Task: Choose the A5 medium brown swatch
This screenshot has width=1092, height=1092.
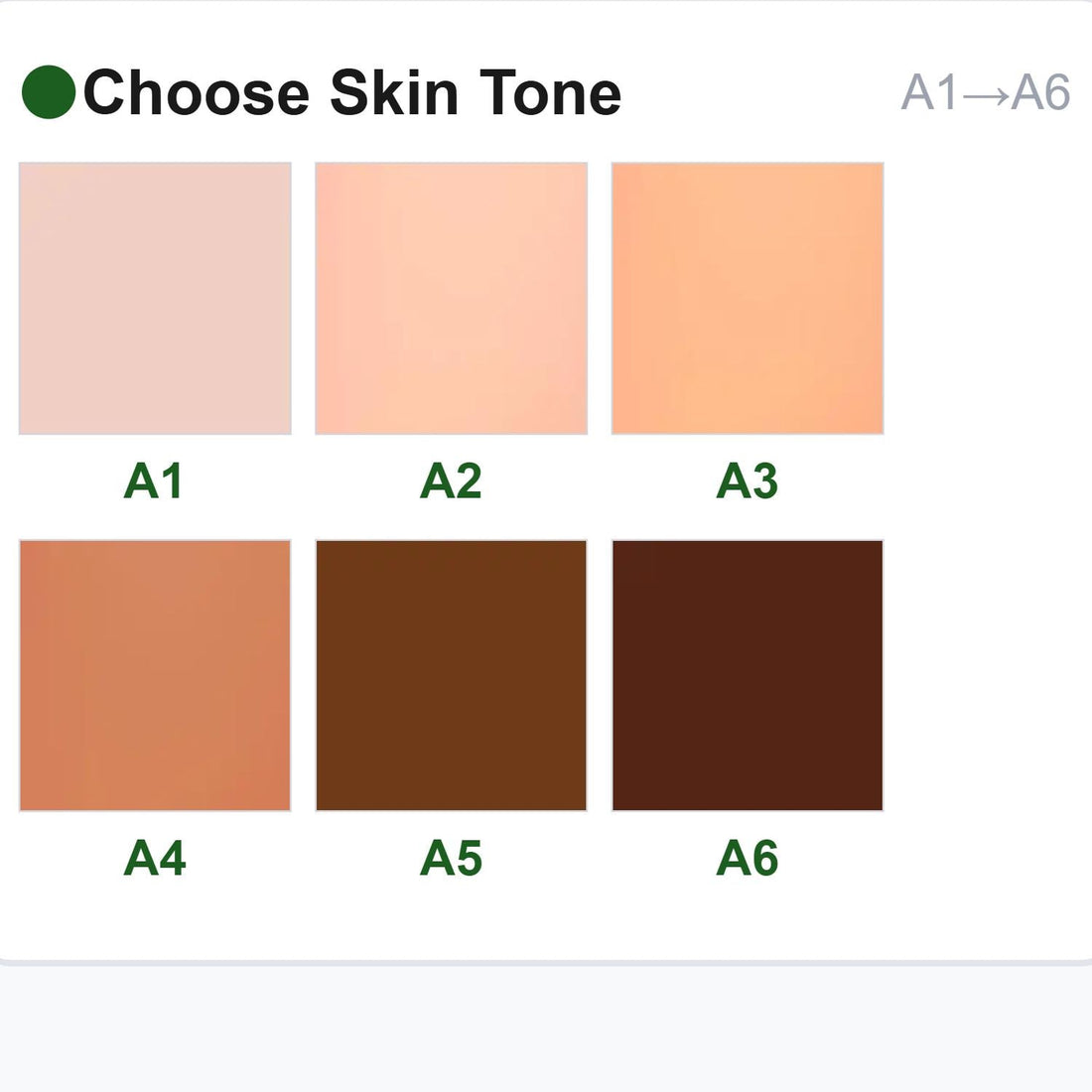Action: [x=452, y=675]
